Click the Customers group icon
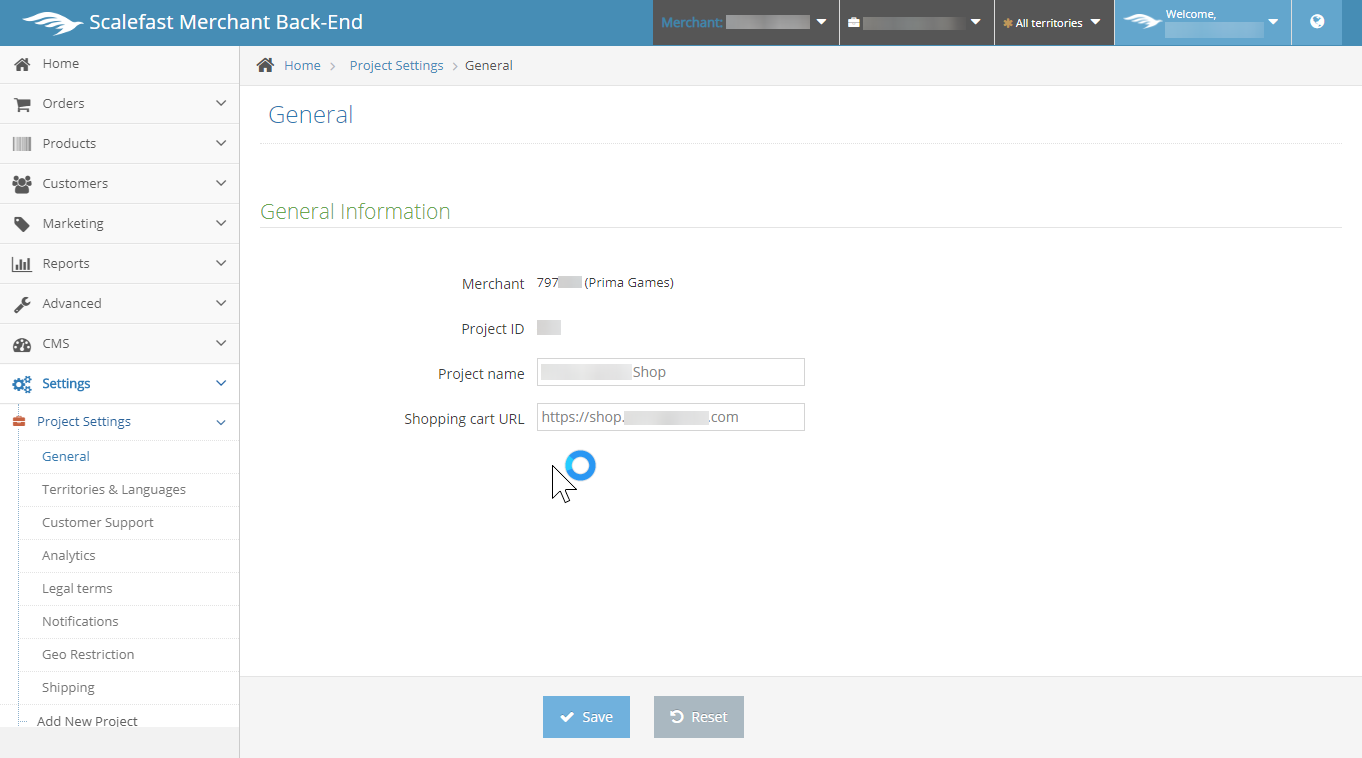The width and height of the screenshot is (1362, 758). point(21,184)
